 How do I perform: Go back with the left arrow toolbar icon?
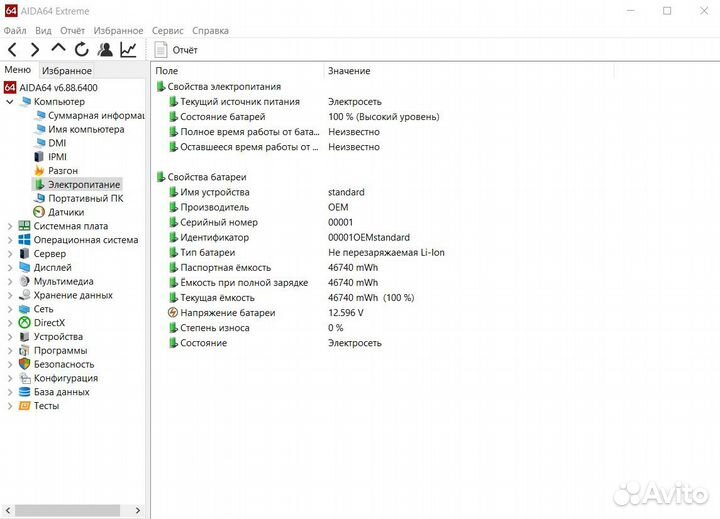(12, 49)
